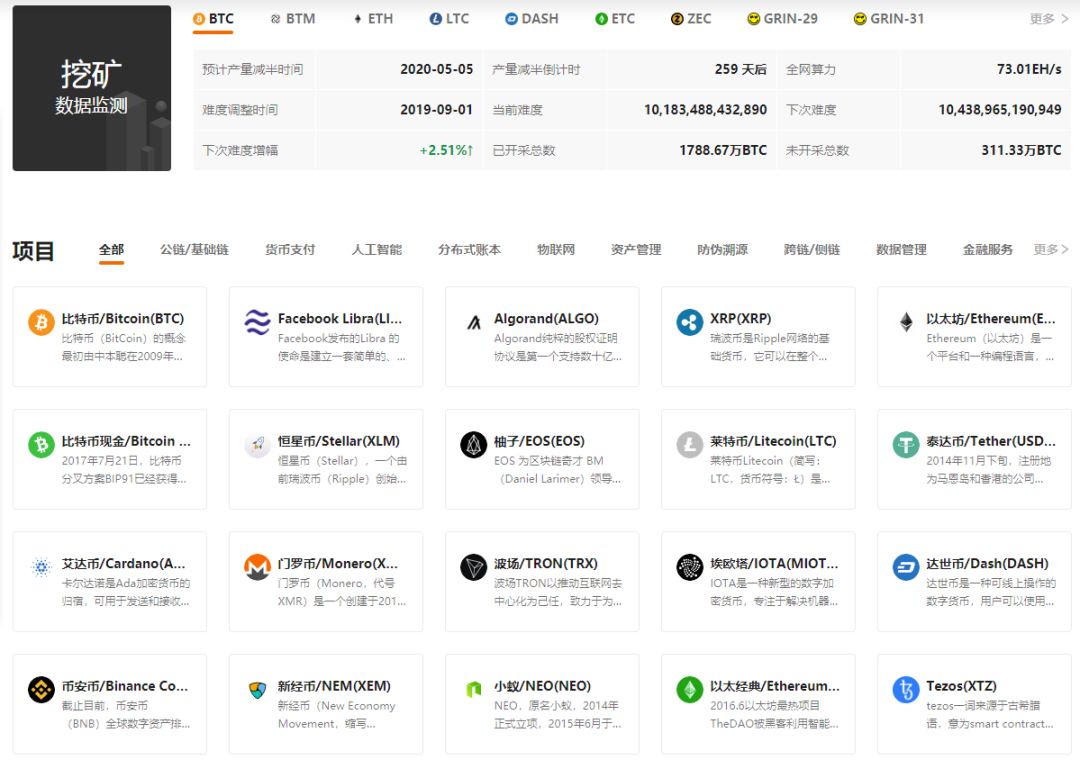Filter projects by 数据管理
1080x769 pixels.
901,249
